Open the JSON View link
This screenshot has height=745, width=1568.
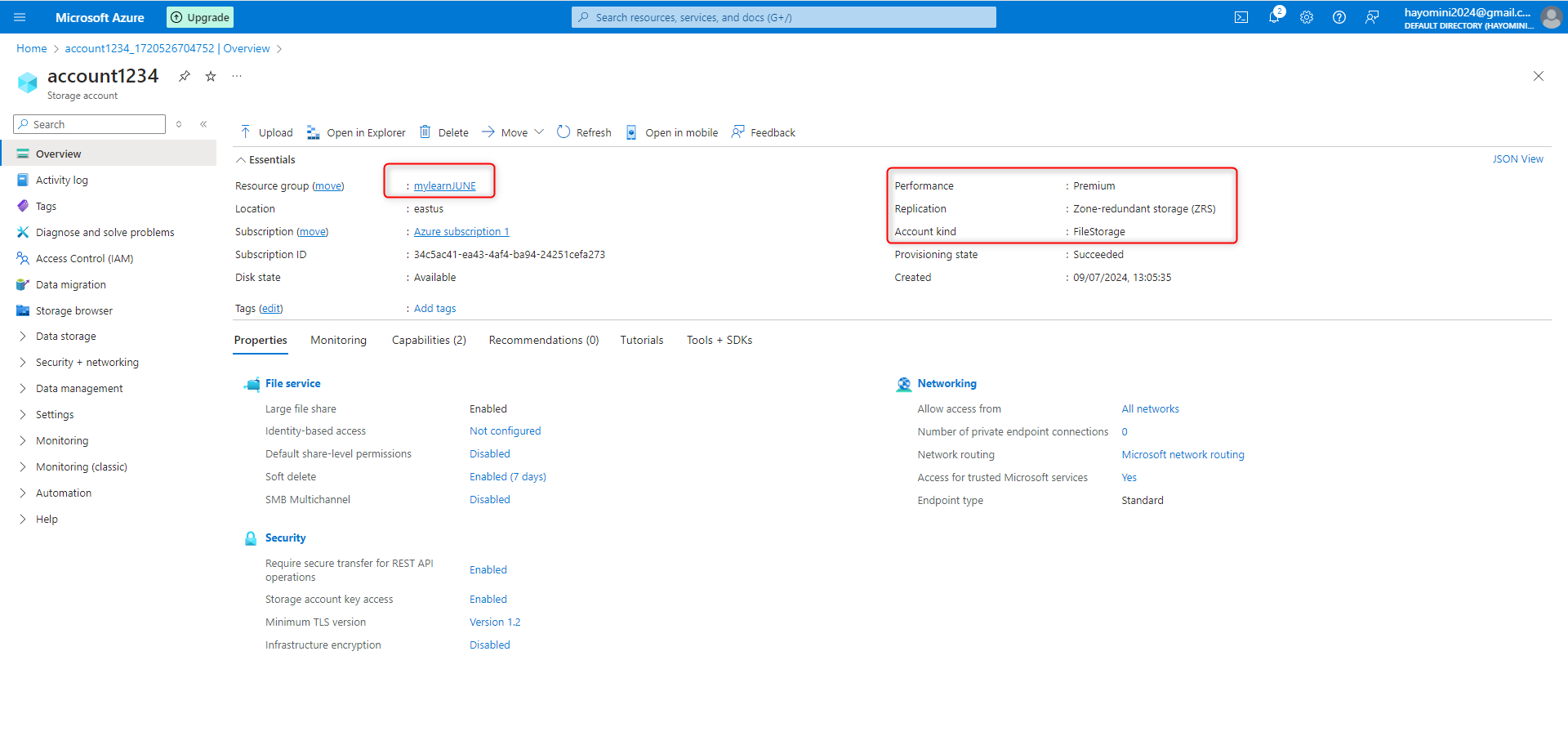point(1517,159)
